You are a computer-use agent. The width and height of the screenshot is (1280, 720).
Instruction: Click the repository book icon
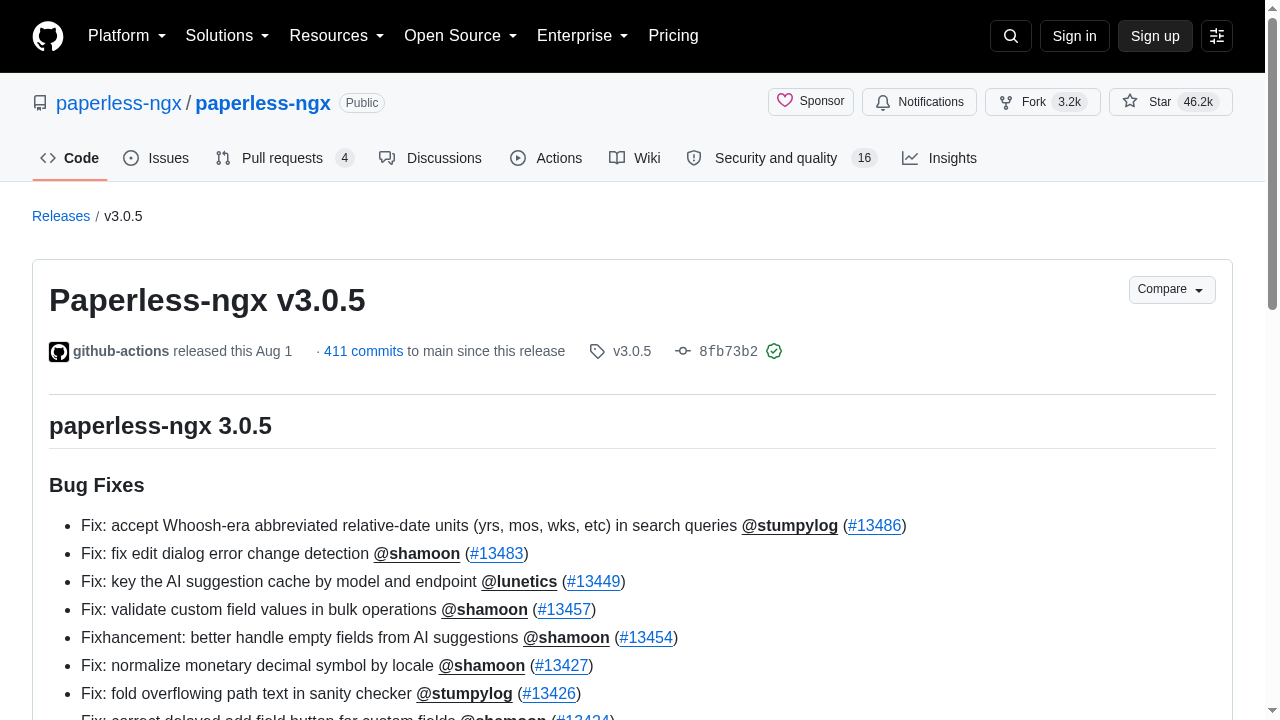(40, 103)
